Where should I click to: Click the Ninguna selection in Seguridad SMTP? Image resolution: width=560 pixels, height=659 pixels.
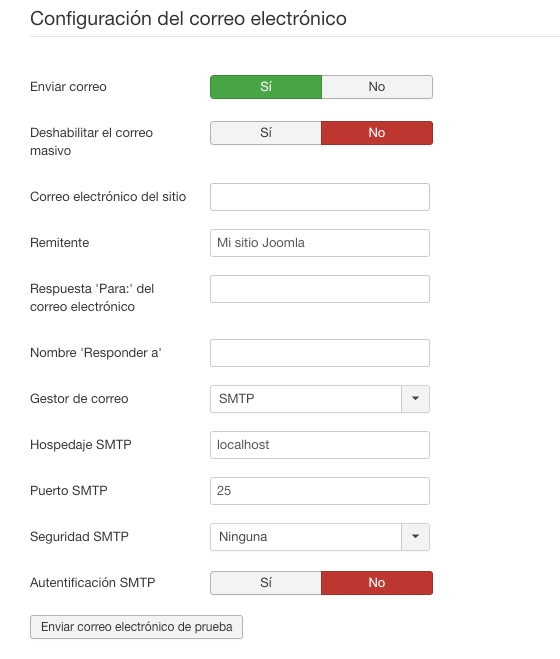click(x=306, y=537)
